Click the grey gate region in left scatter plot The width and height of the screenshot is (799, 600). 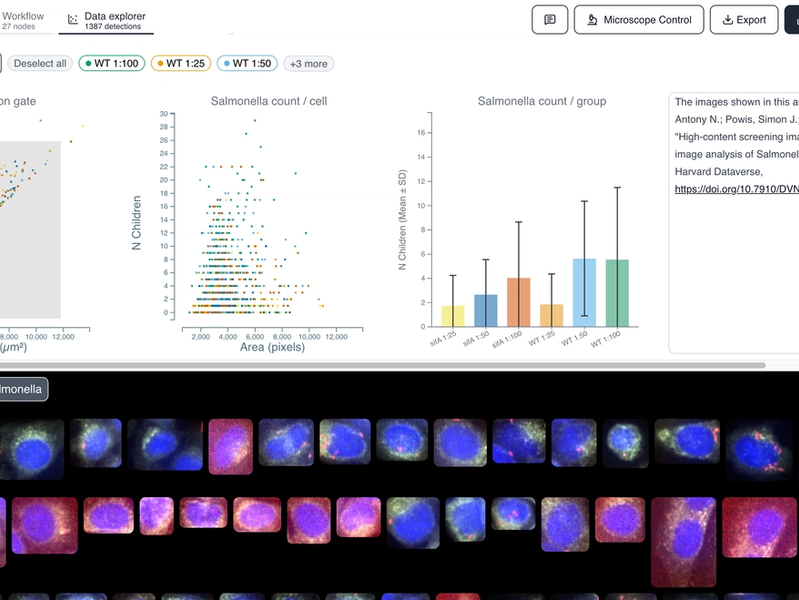[30, 229]
